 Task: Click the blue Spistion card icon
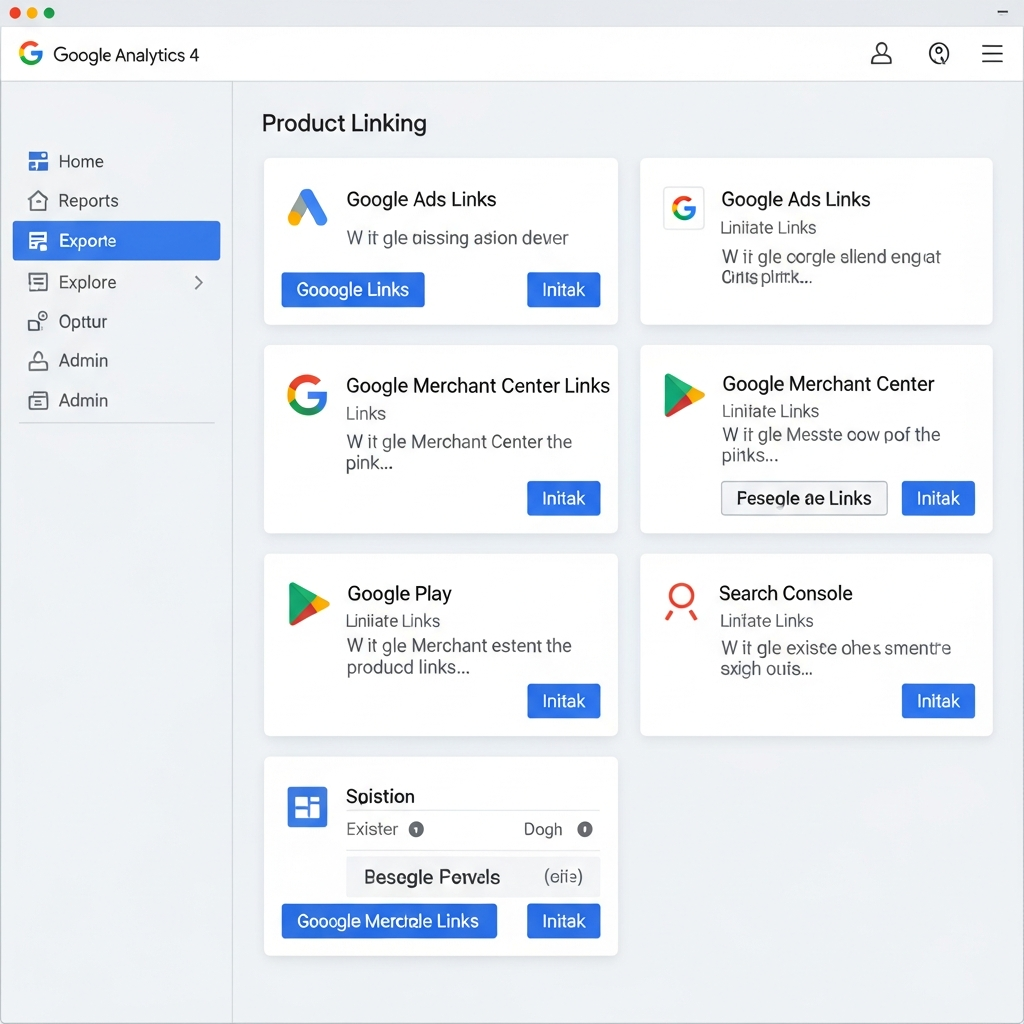coord(307,806)
